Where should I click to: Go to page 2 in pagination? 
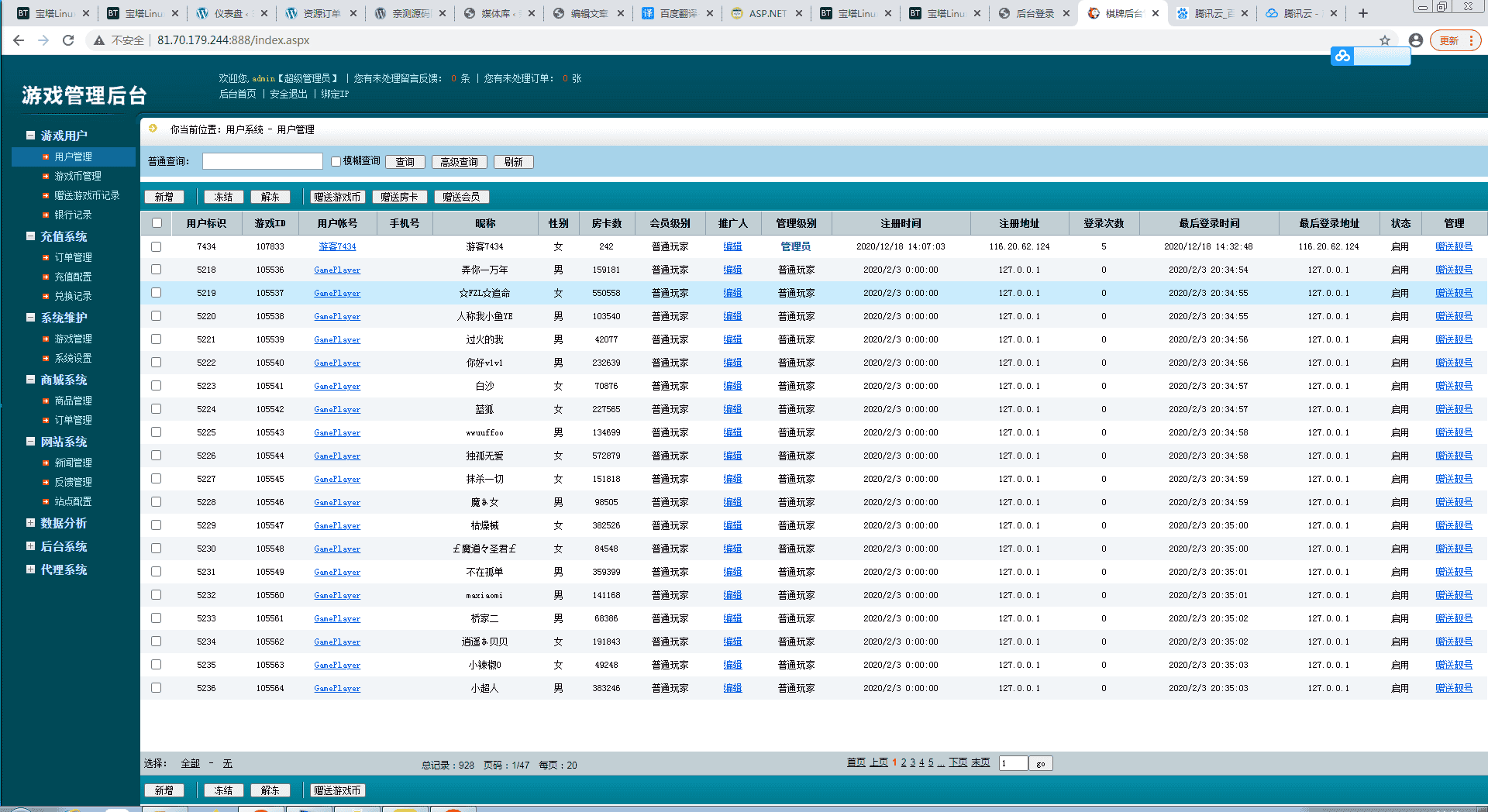(904, 763)
